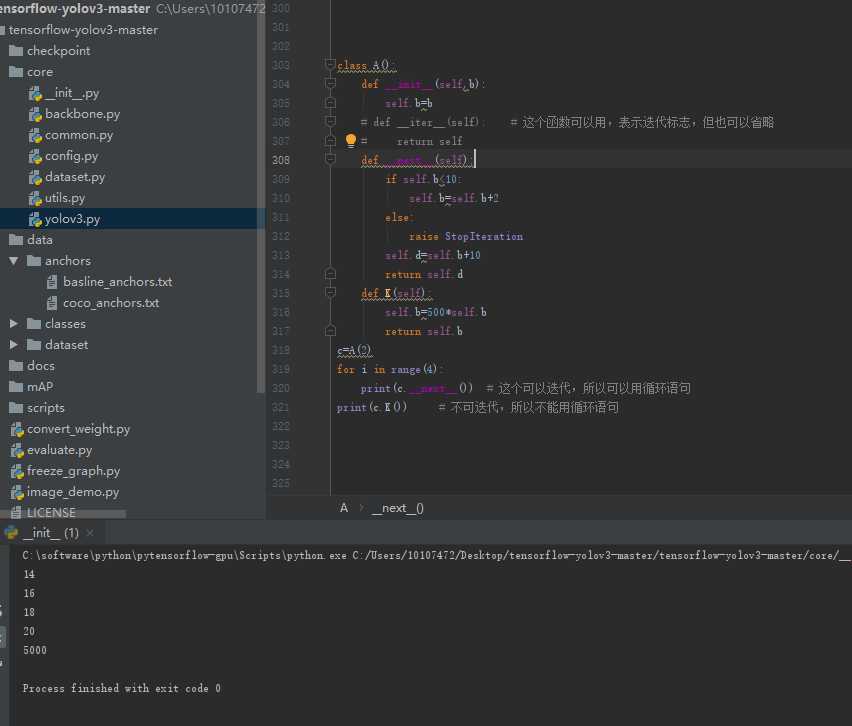This screenshot has height=726, width=852.
Task: Select the core folder
Action: tap(31, 72)
